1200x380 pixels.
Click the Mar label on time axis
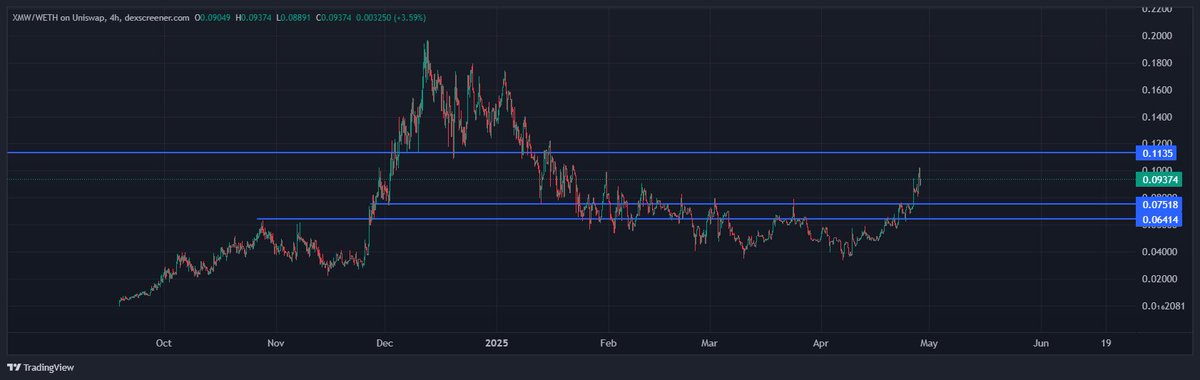[x=709, y=342]
